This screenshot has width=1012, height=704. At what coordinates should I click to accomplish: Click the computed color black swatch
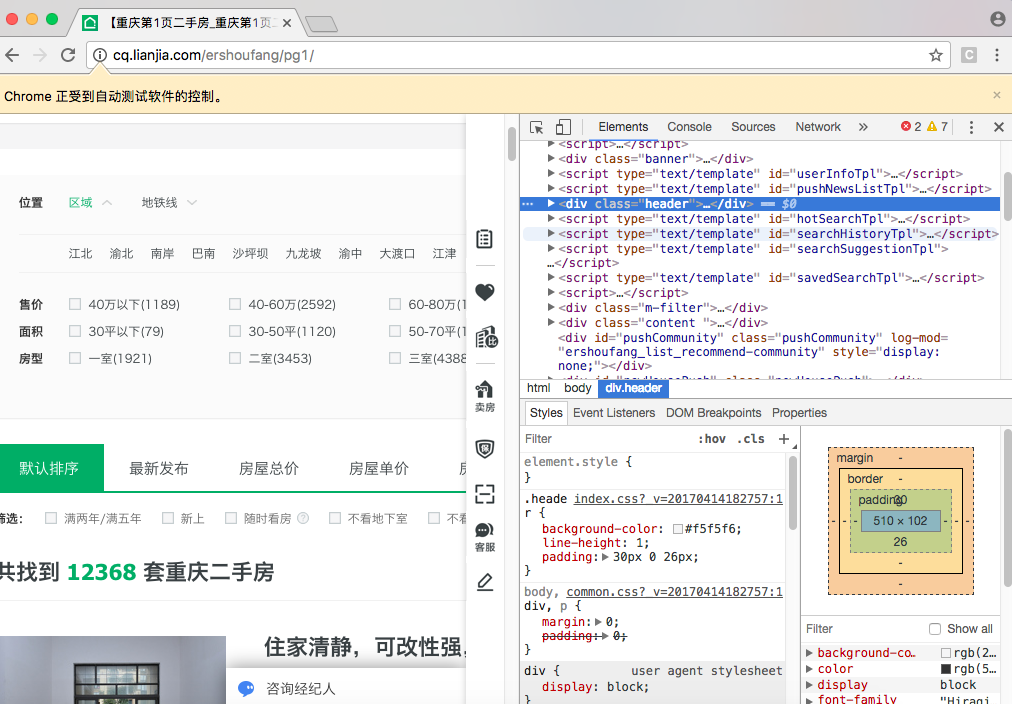(946, 669)
